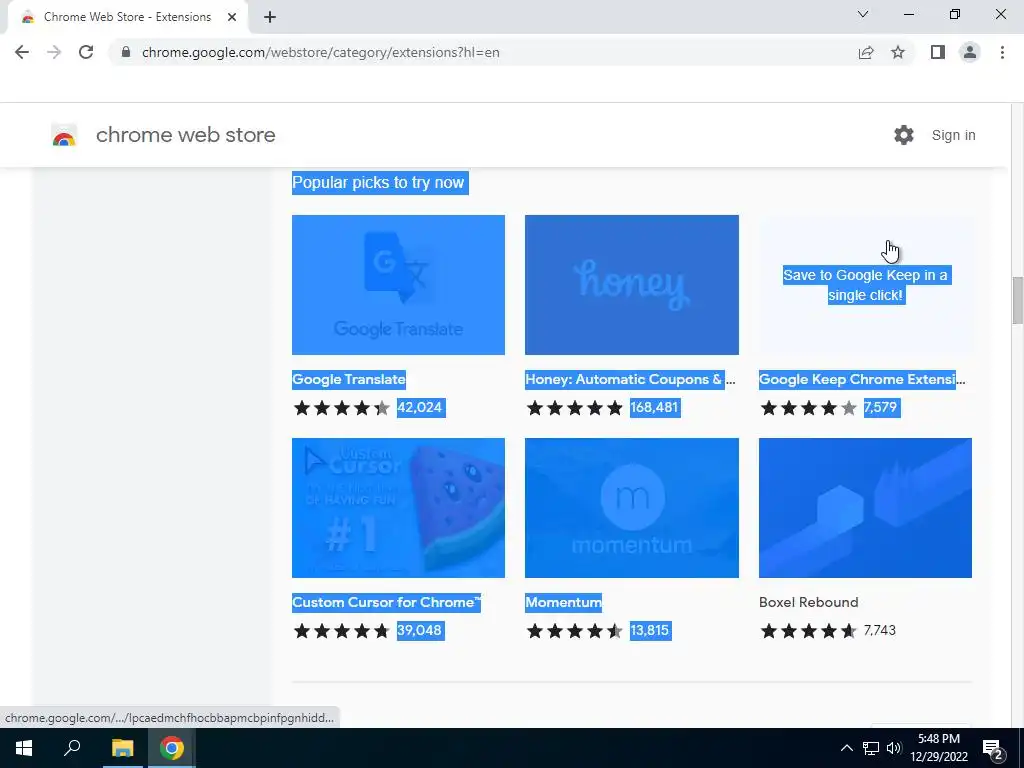
Task: Open Windows taskbar search
Action: click(72, 748)
